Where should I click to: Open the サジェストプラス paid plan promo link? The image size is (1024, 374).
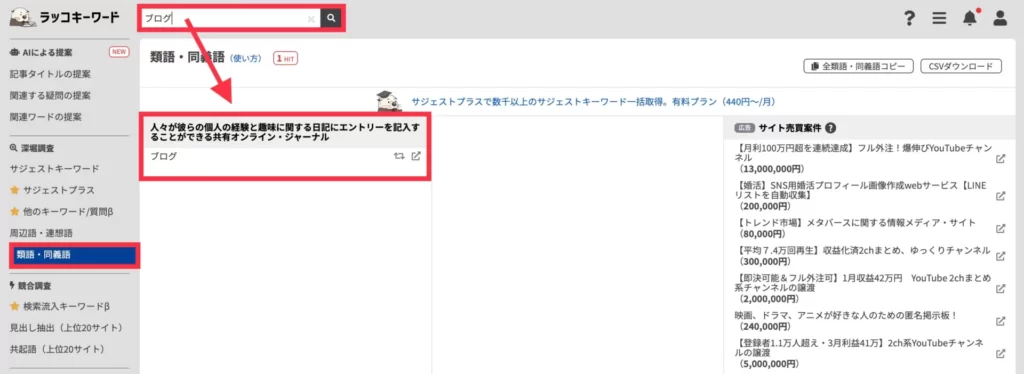[x=593, y=102]
